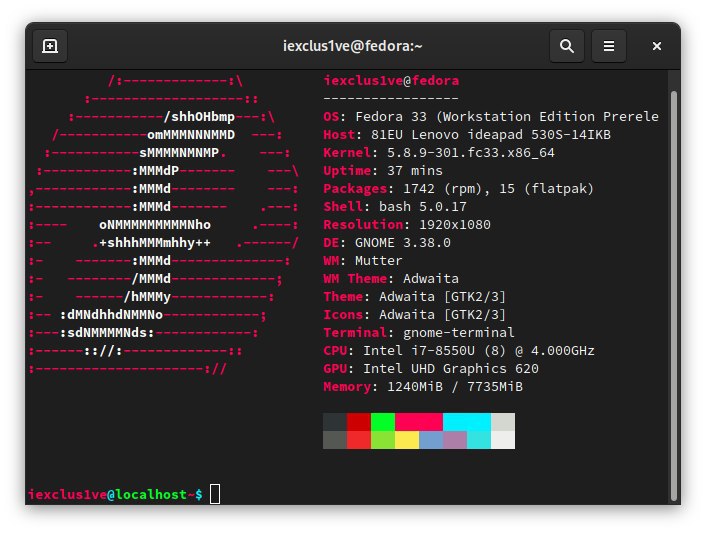706x533 pixels.
Task: Open the hamburger menu
Action: pyautogui.click(x=609, y=46)
